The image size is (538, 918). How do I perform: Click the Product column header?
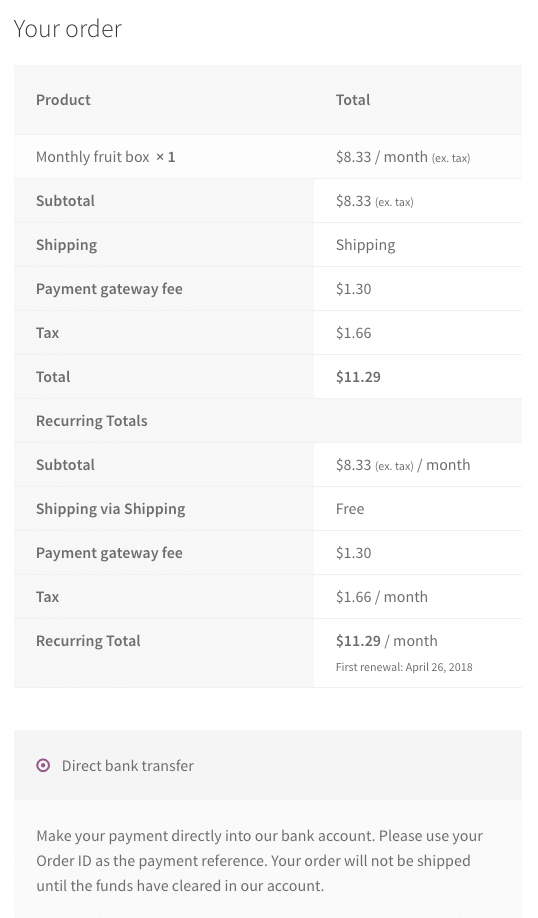click(x=63, y=100)
